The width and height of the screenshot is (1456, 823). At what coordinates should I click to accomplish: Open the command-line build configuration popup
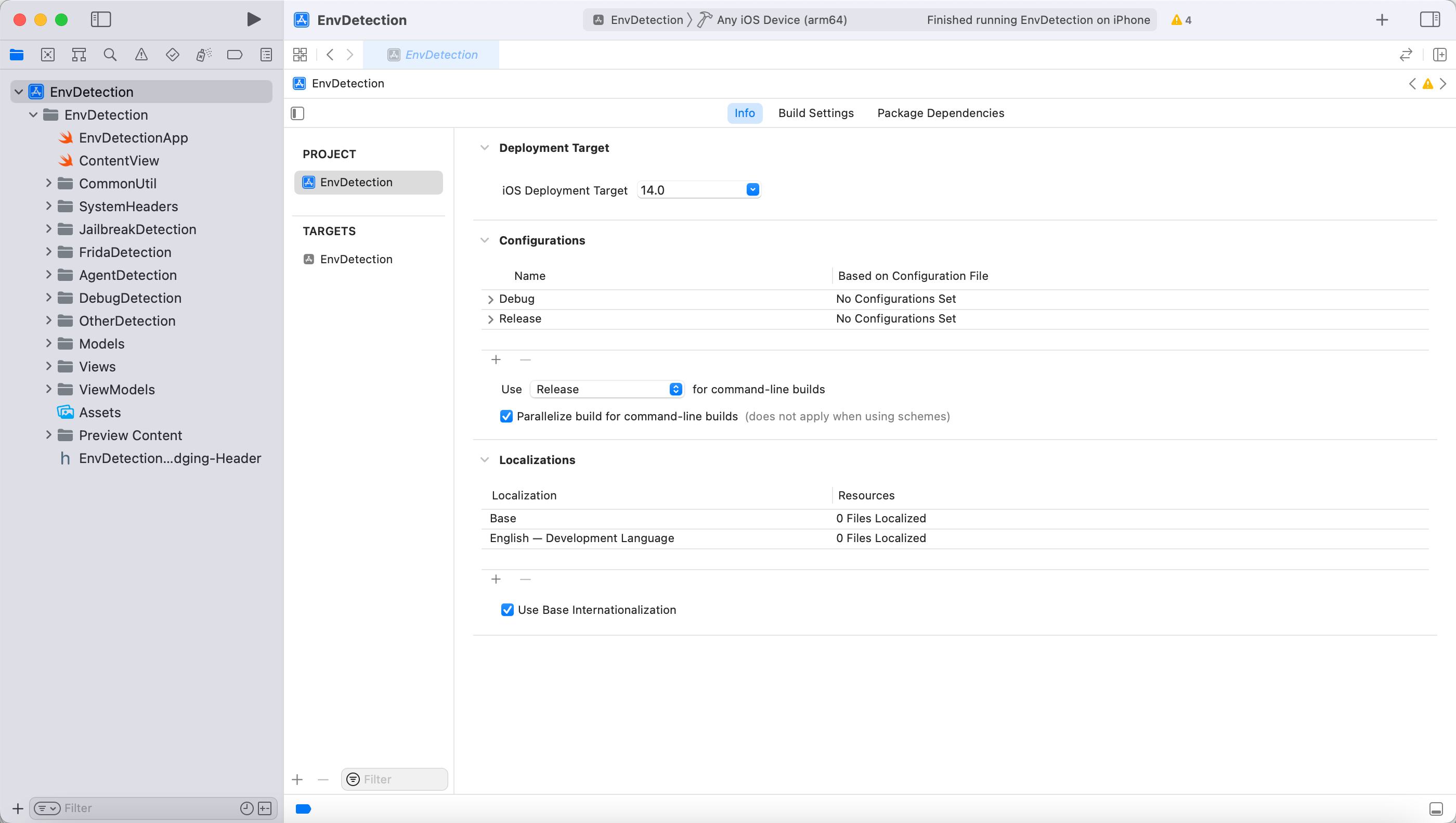point(607,389)
